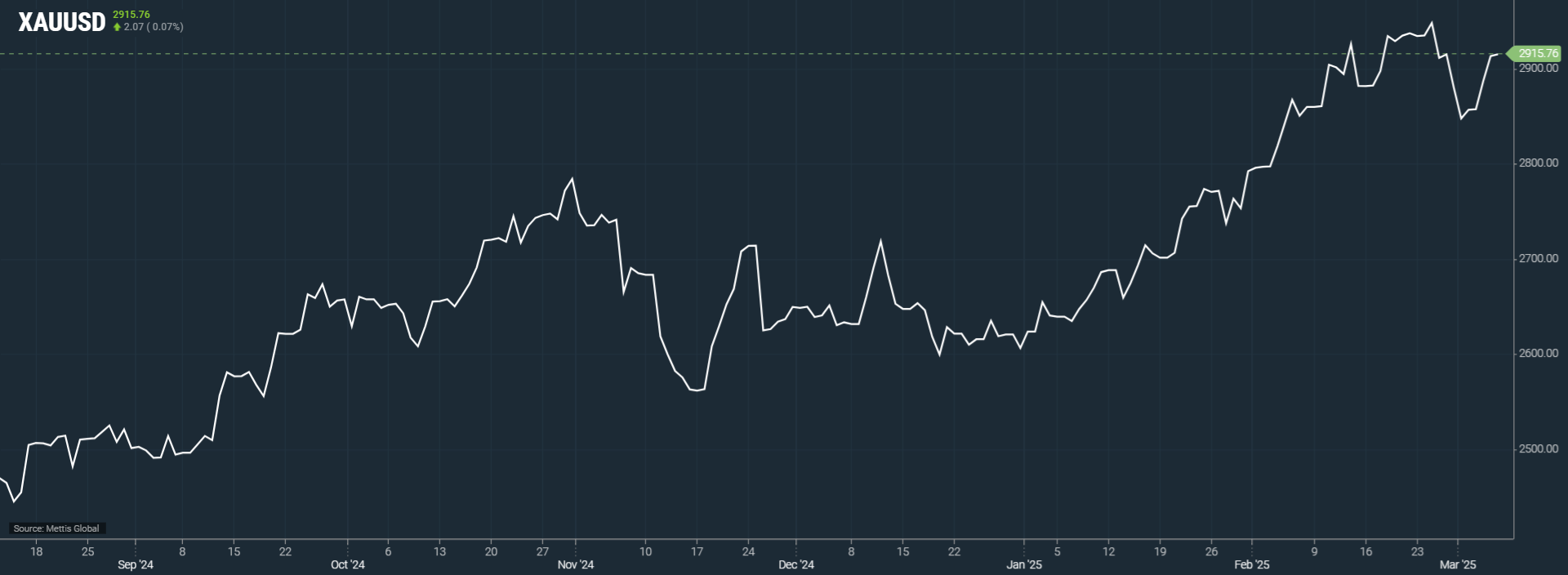The height and width of the screenshot is (575, 1568).
Task: Click the 10 date tick label
Action: click(x=645, y=551)
